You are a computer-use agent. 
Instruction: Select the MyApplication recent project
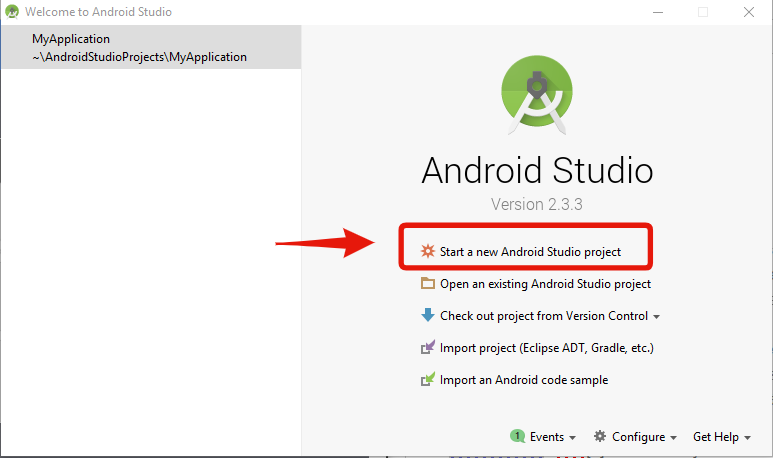point(151,47)
